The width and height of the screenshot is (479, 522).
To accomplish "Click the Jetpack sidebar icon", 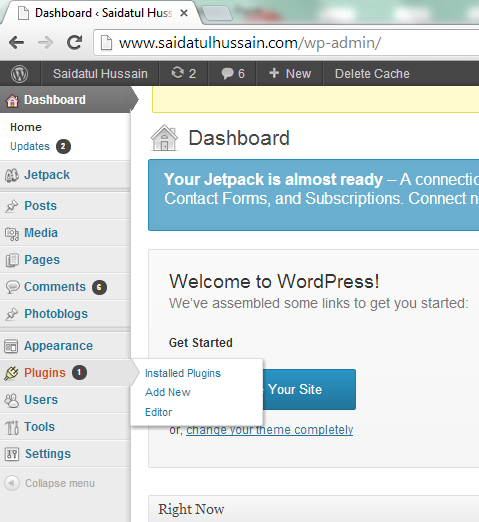I will tap(12, 175).
